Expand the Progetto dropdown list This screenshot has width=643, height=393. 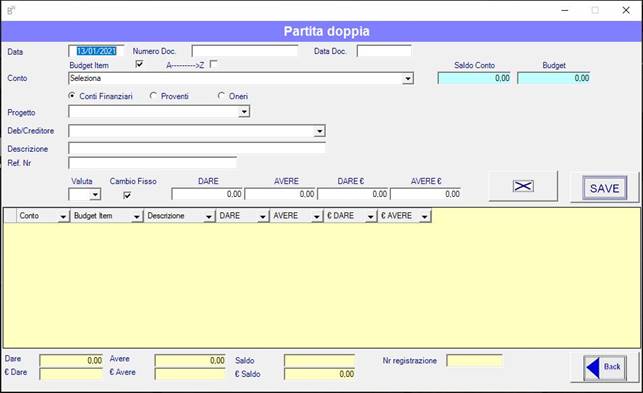click(244, 112)
